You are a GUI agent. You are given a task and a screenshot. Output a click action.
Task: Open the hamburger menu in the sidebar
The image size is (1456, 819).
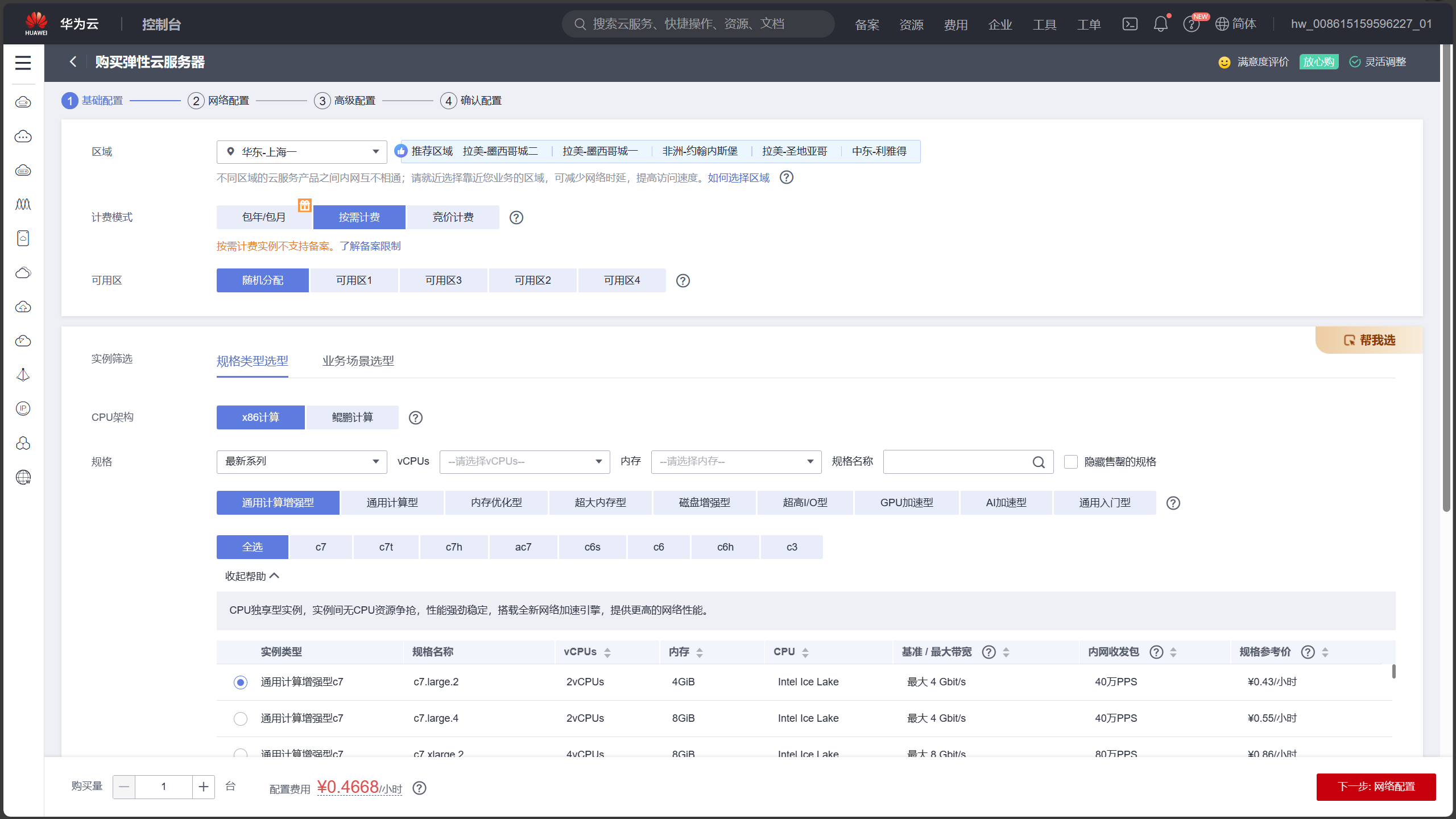[23, 63]
